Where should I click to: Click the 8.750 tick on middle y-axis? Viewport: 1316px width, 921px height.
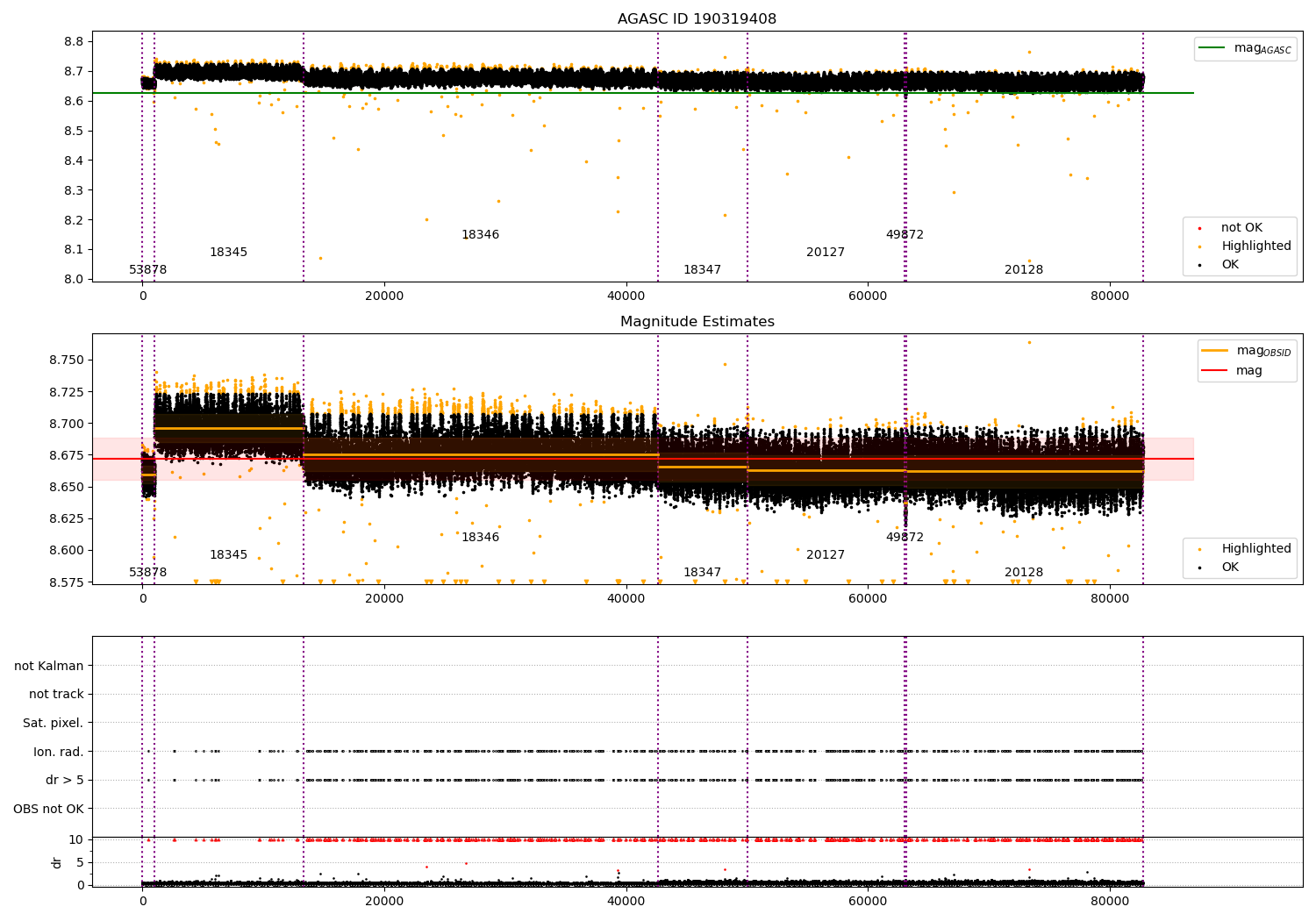click(x=66, y=361)
